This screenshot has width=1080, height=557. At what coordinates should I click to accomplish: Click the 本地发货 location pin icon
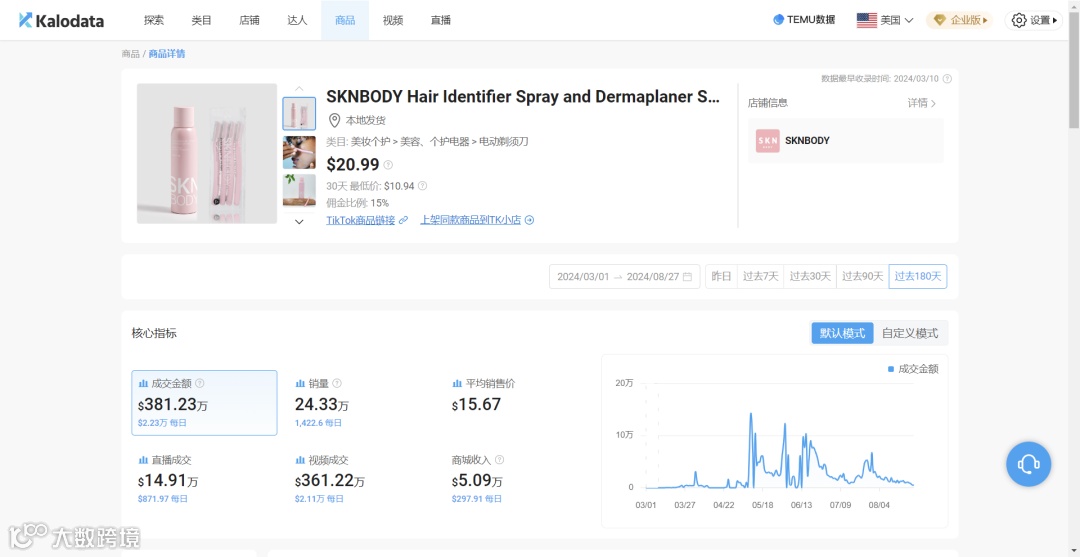tap(334, 120)
